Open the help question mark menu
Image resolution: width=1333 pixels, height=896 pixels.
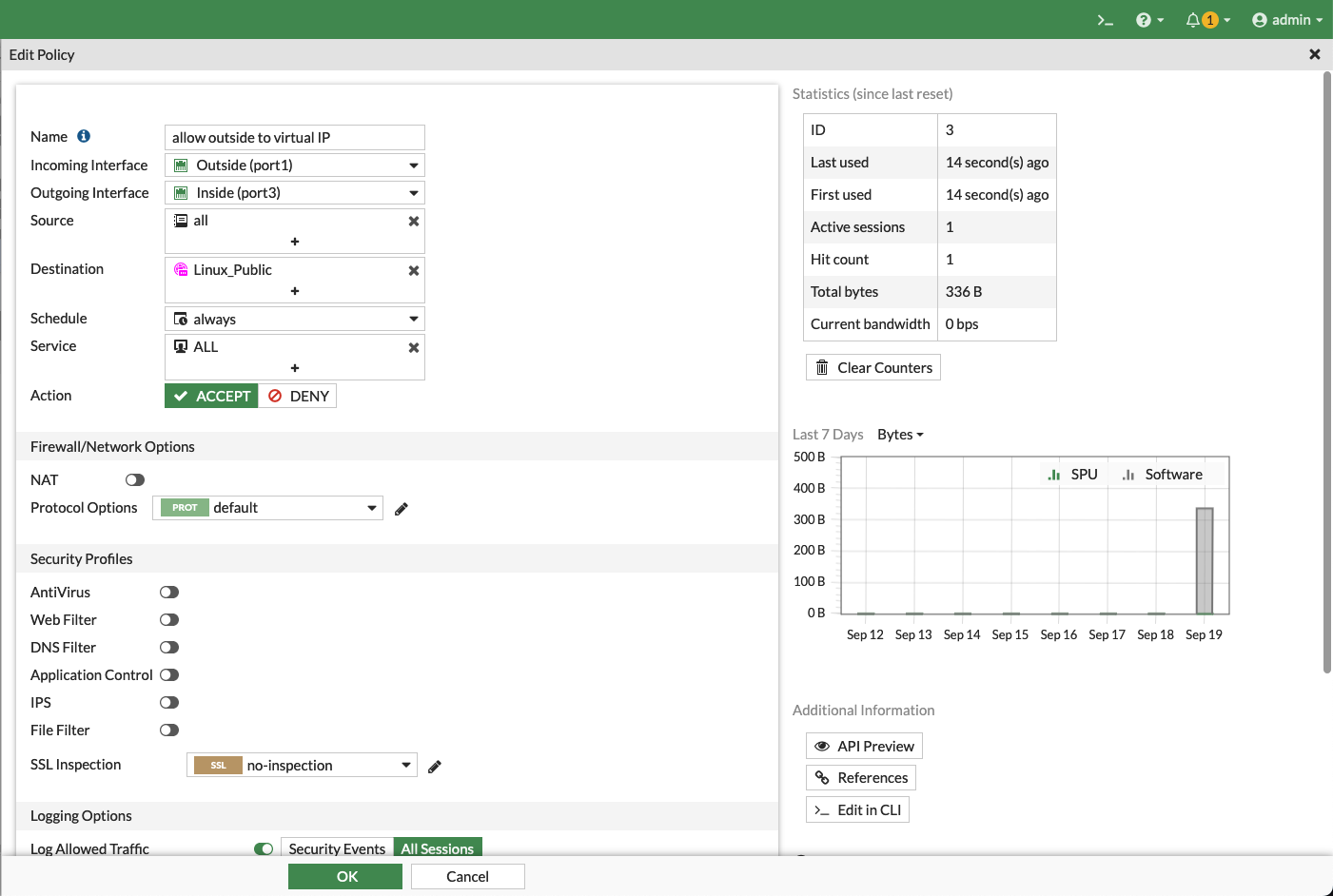(x=1148, y=20)
